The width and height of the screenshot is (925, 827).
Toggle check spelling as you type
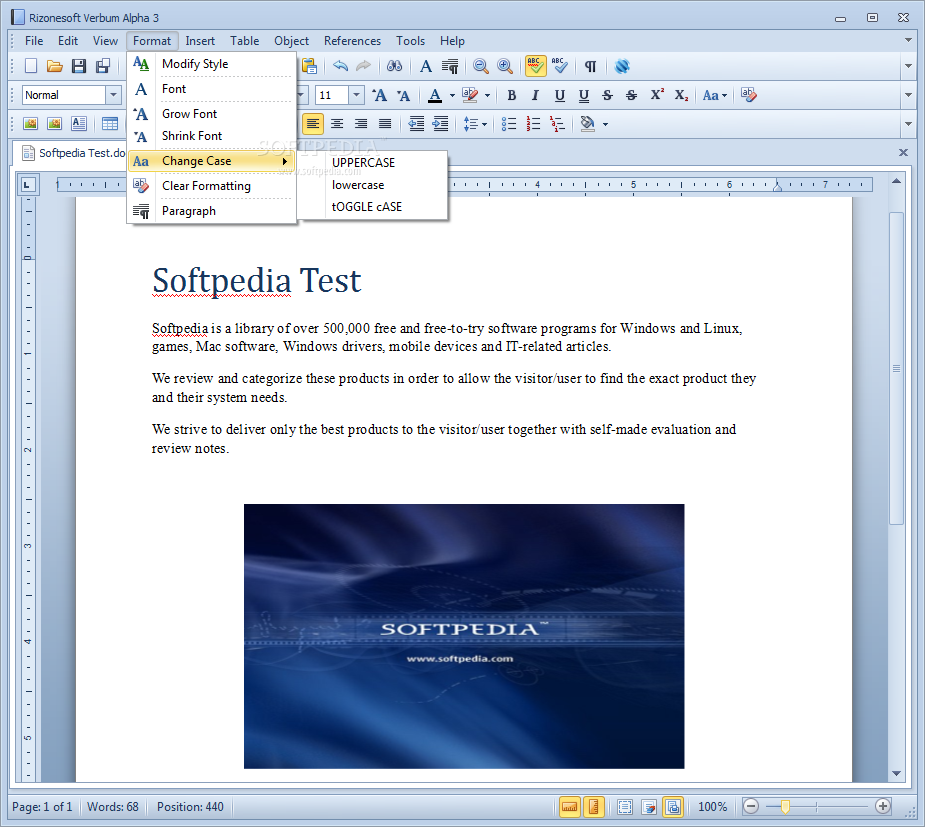tap(535, 65)
